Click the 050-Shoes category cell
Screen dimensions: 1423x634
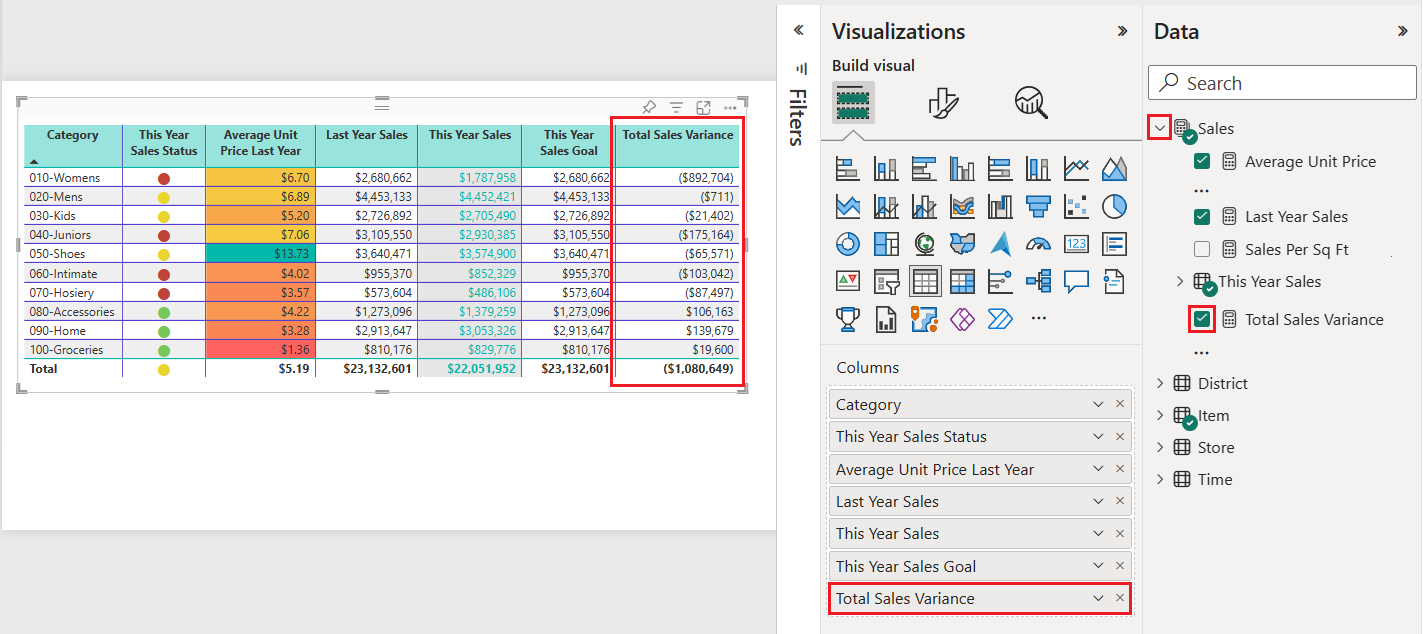click(x=73, y=254)
